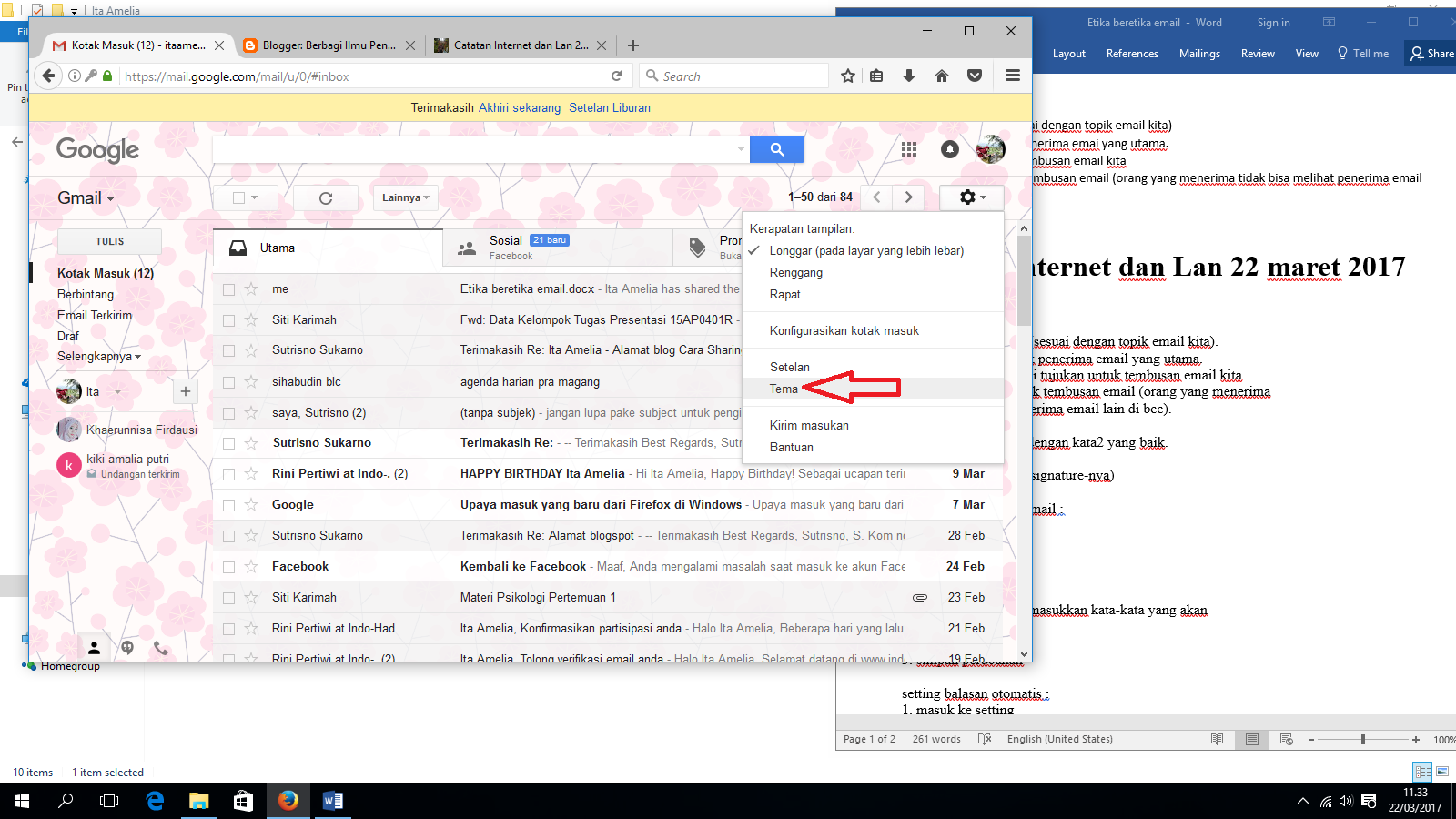Image resolution: width=1456 pixels, height=819 pixels.
Task: Star Sutrisno Sukarno's Terimakasih email
Action: (250, 442)
